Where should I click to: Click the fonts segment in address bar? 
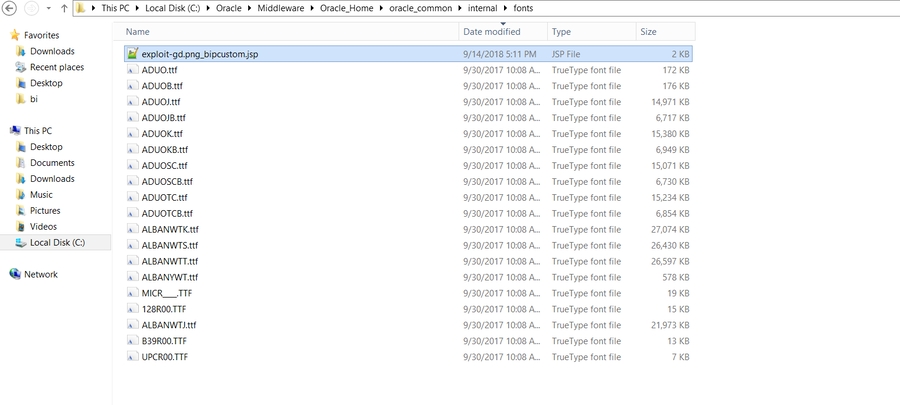point(523,8)
